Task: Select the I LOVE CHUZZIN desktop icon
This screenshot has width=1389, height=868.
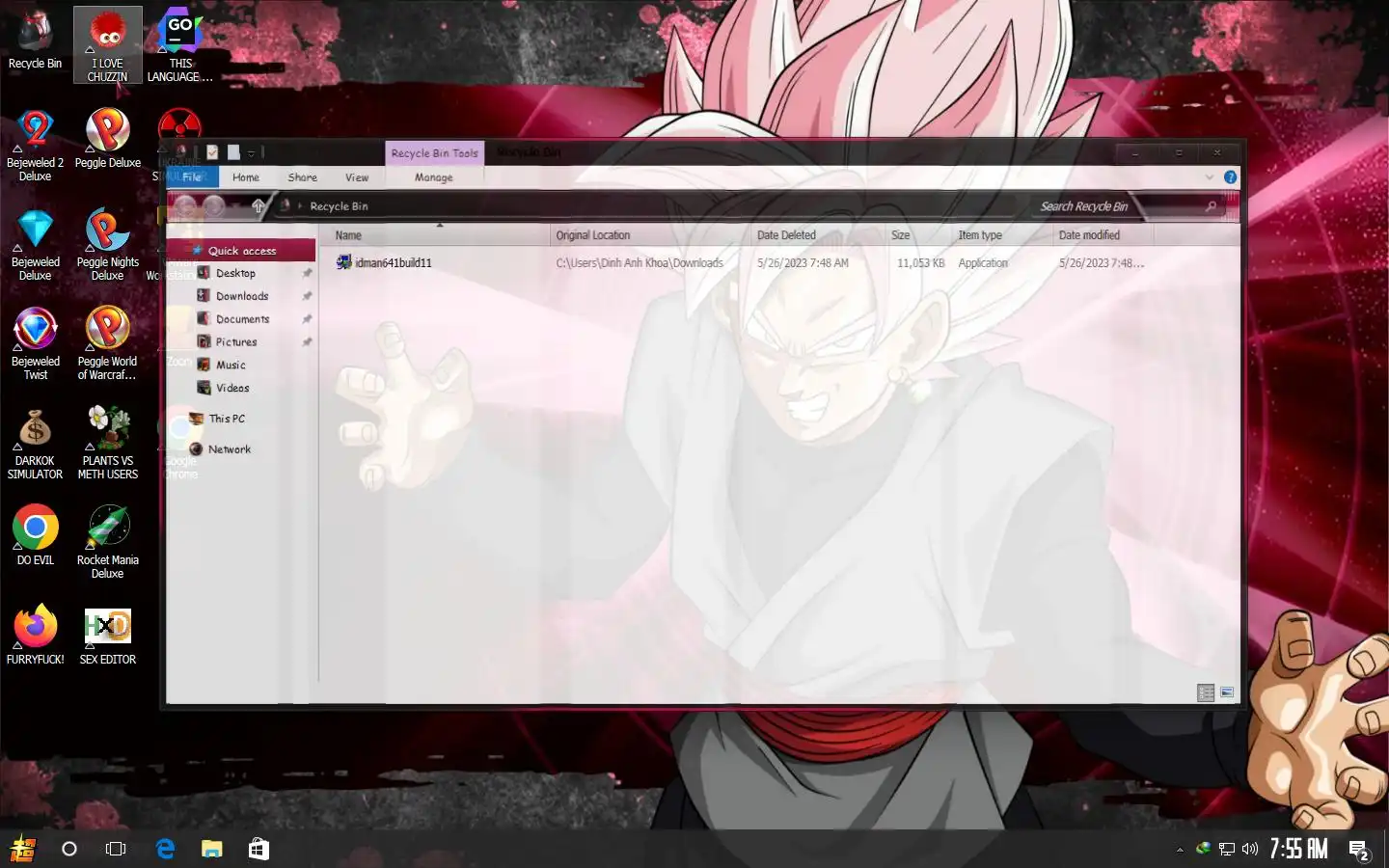Action: point(108,45)
